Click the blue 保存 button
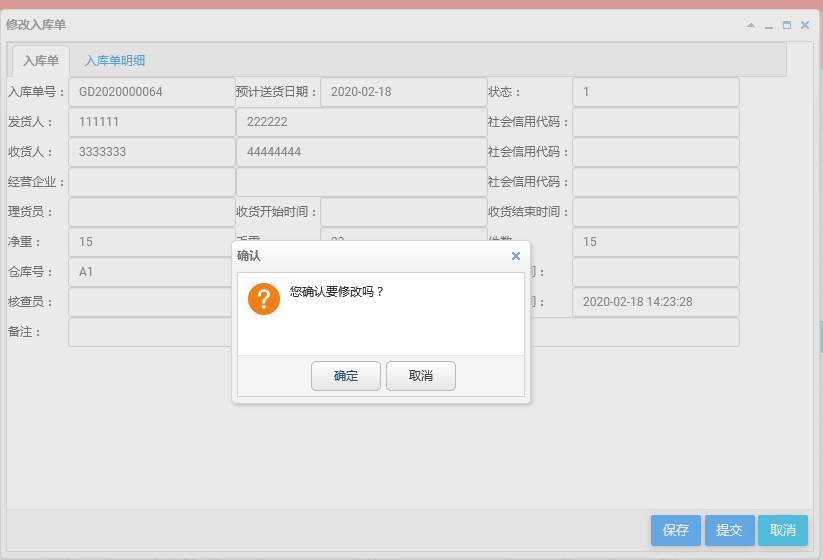Viewport: 823px width, 560px height. point(676,530)
